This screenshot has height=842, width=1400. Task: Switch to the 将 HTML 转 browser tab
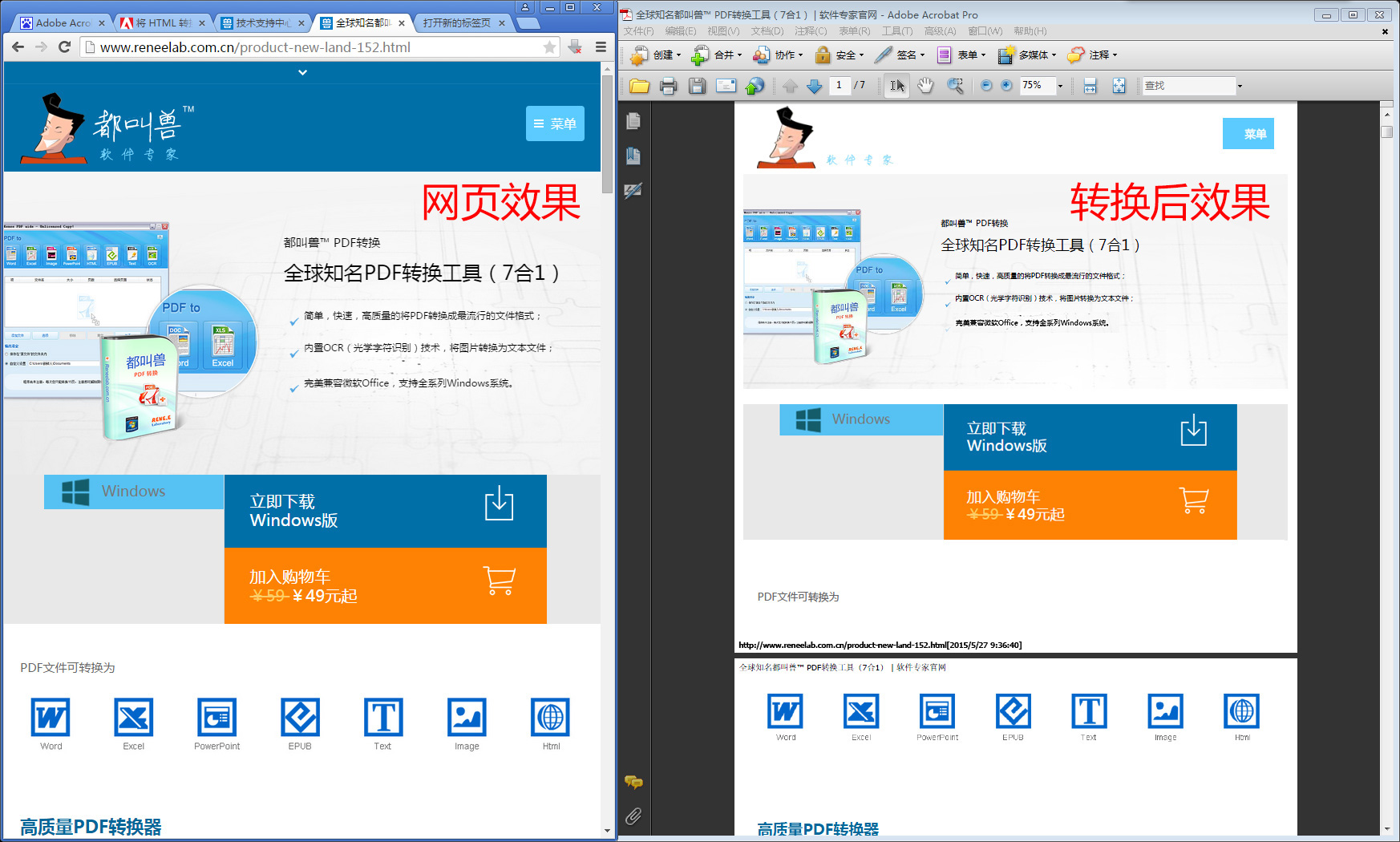[x=163, y=22]
